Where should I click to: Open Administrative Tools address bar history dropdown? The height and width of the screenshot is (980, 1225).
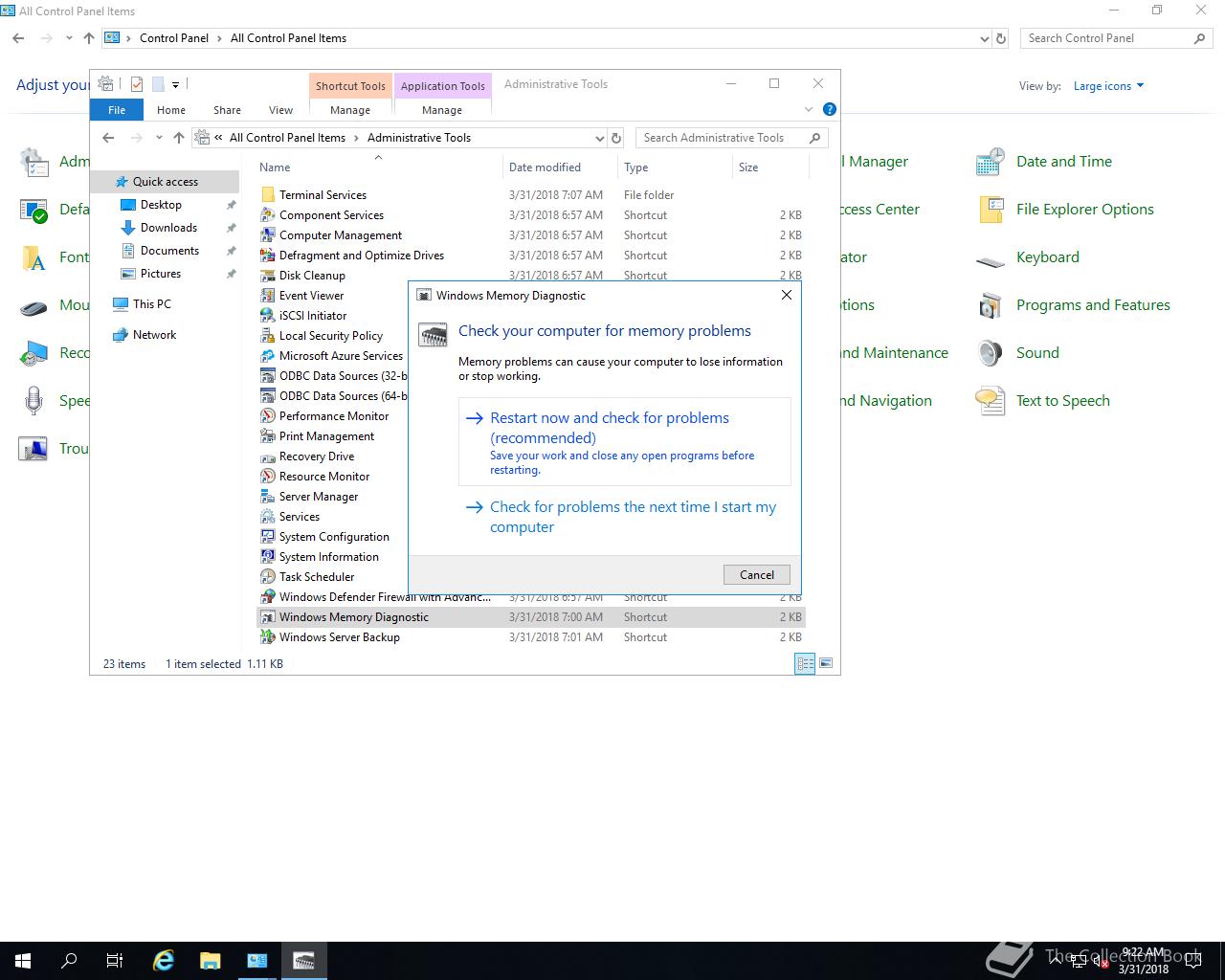(x=600, y=138)
